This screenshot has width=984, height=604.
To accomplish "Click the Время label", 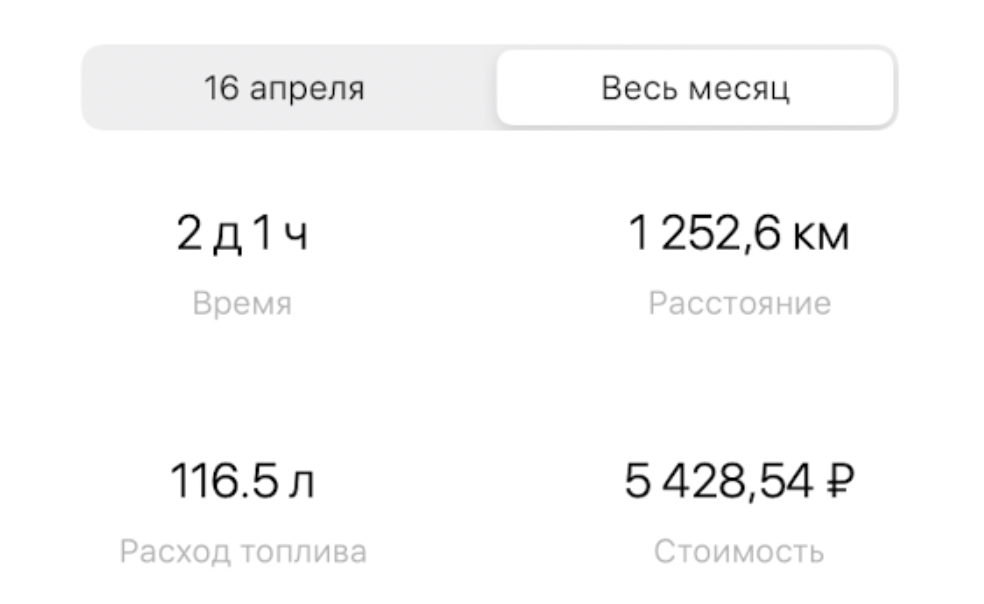I will (242, 304).
